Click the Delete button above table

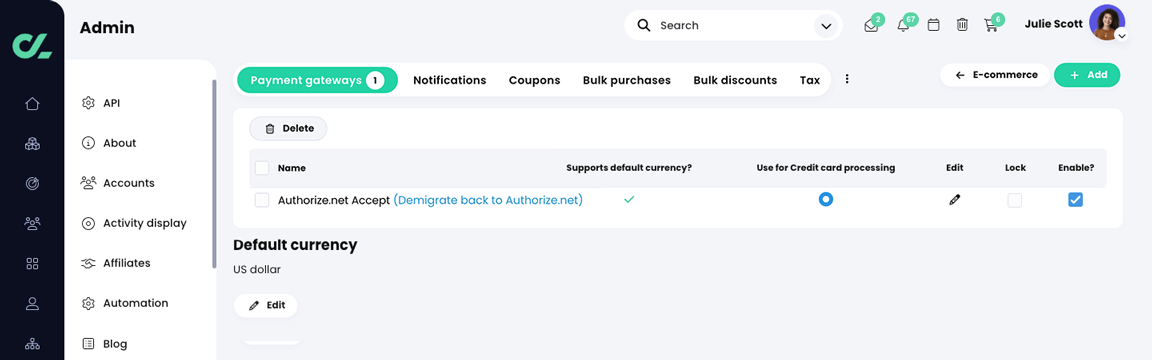point(289,129)
